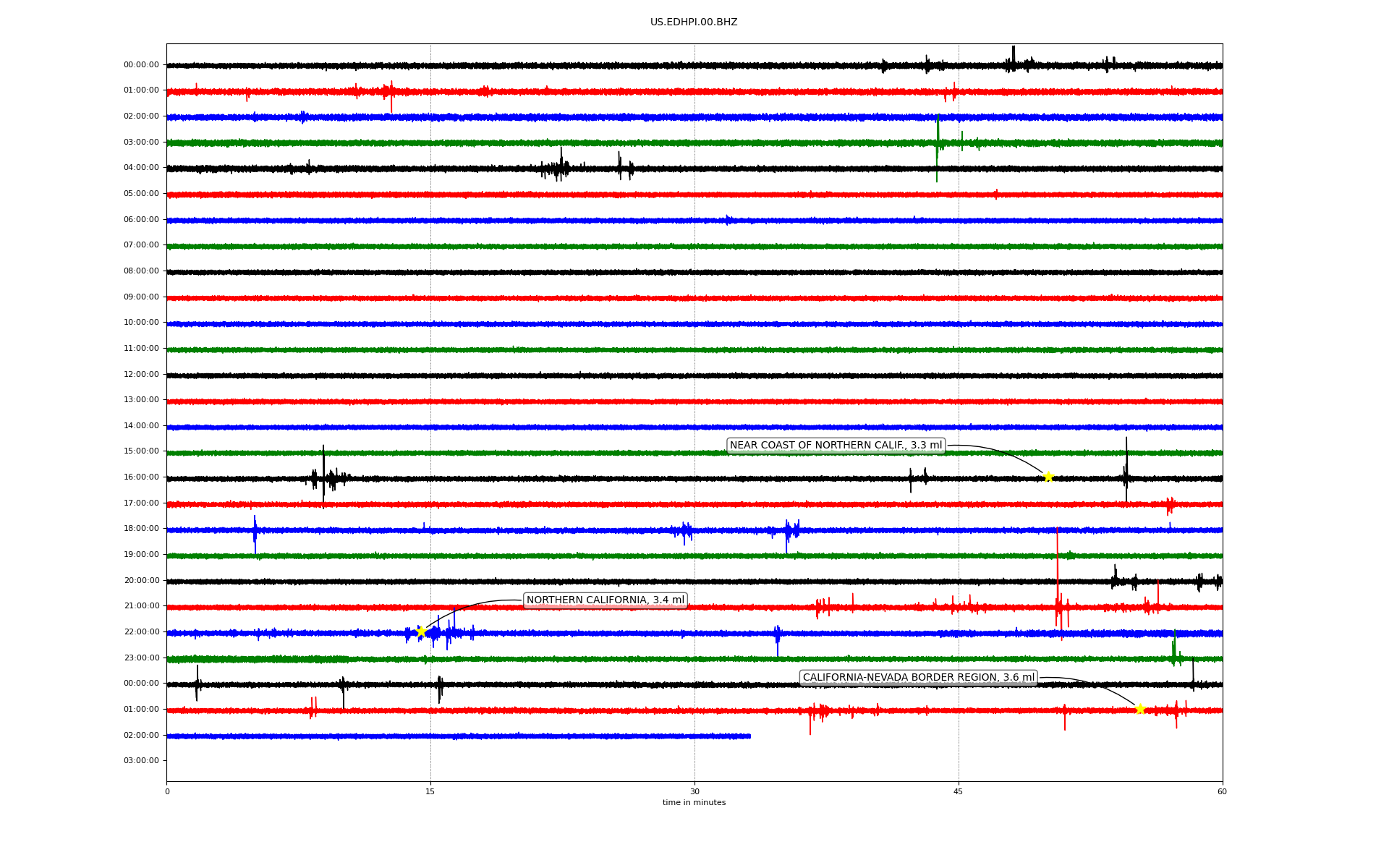Select the NEAR COAST OF NORTHERN CALIF., 3.3 ml annotation
The image size is (1389, 868).
coord(836,446)
